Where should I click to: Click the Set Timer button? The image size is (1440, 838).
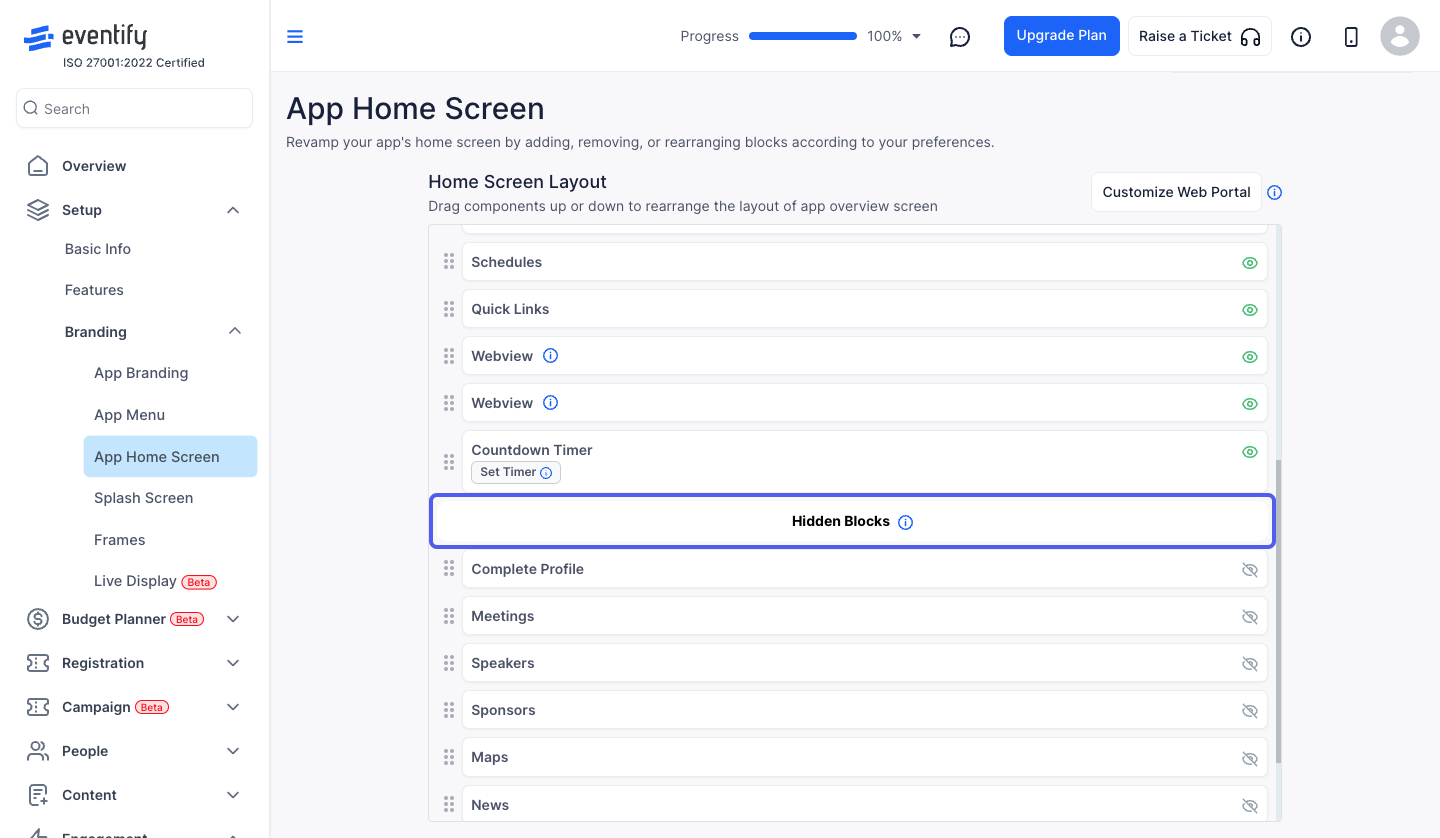516,472
